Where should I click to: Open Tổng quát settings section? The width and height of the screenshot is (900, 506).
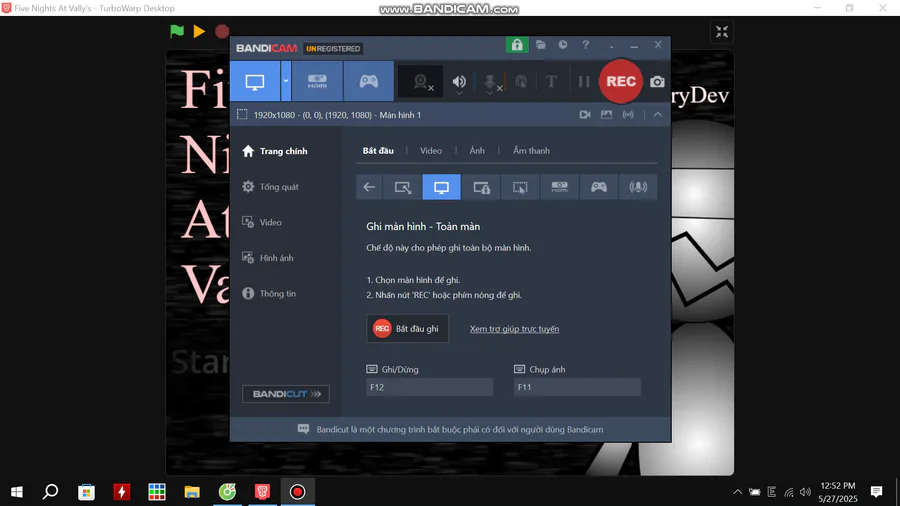[x=270, y=186]
